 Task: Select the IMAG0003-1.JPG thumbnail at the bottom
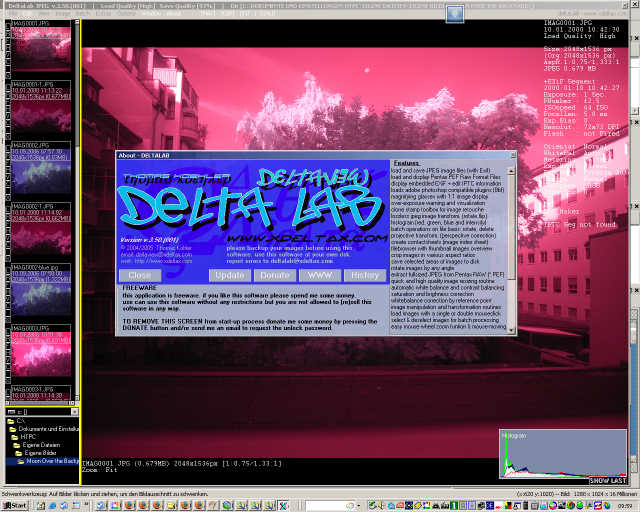(x=40, y=393)
